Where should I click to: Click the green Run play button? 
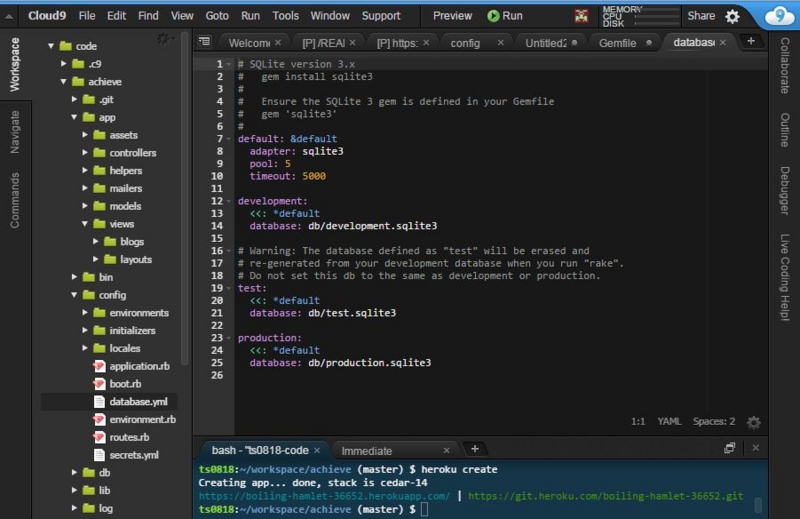[505, 16]
